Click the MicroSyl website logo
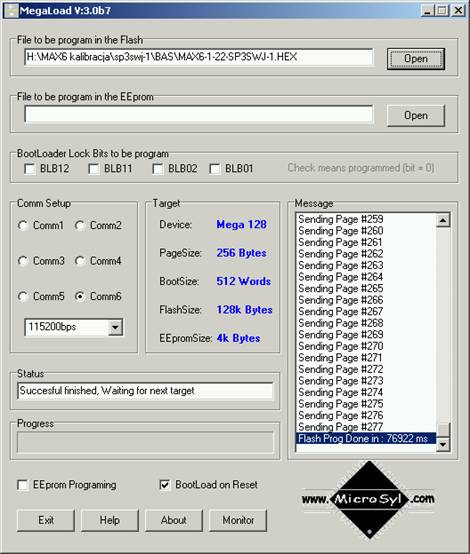 (368, 499)
